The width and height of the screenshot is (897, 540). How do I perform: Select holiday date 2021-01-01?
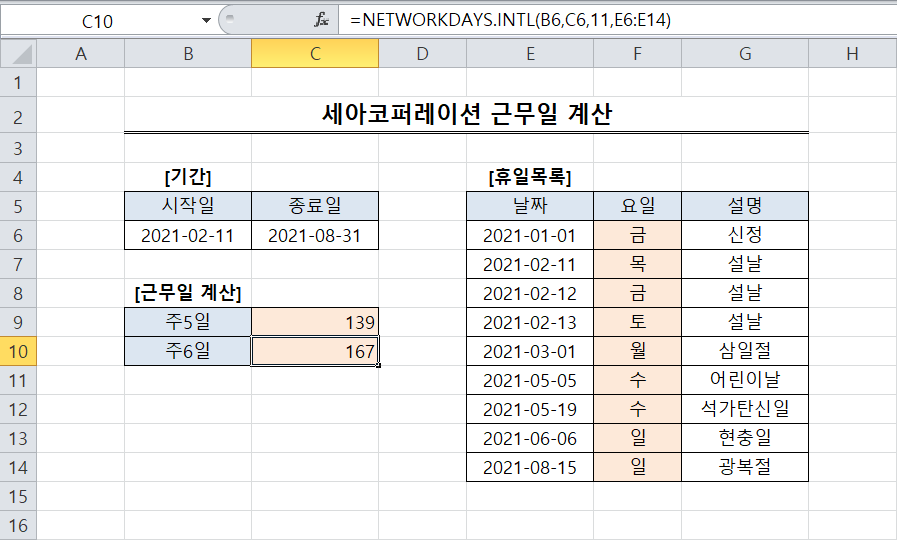[530, 235]
